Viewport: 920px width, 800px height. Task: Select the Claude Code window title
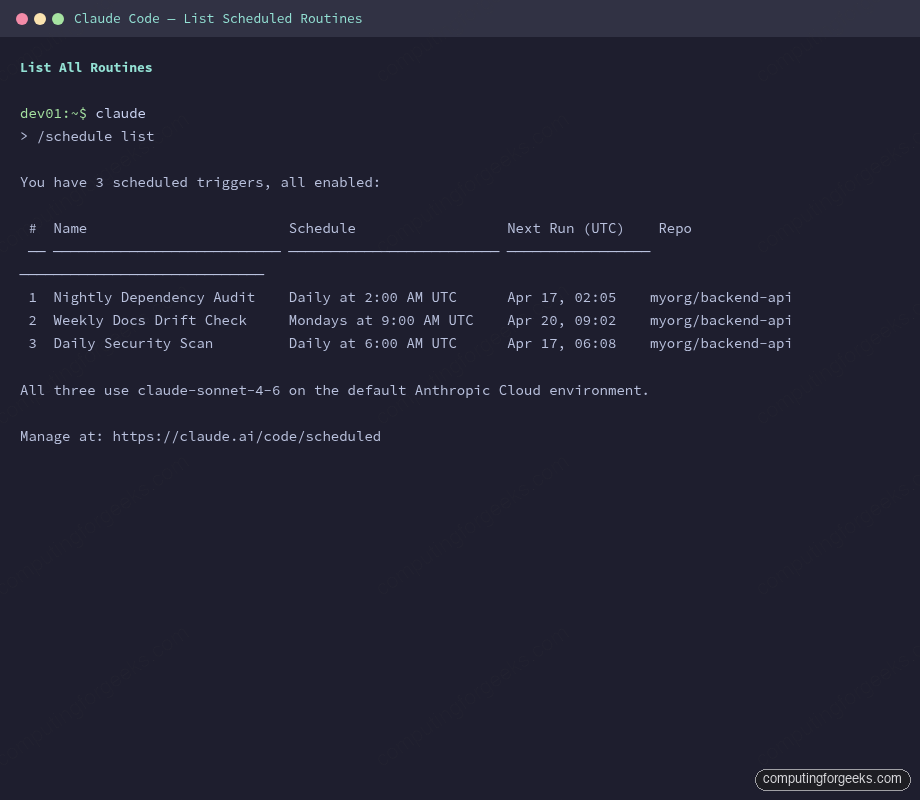[x=218, y=18]
